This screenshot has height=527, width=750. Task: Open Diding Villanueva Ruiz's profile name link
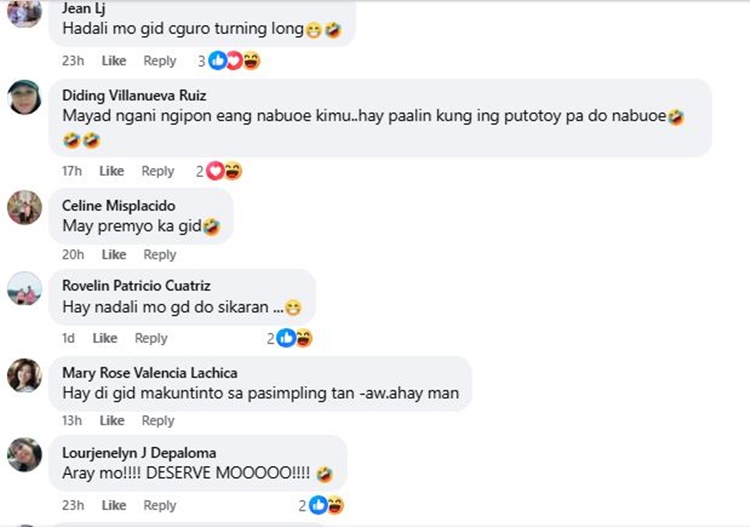(134, 95)
